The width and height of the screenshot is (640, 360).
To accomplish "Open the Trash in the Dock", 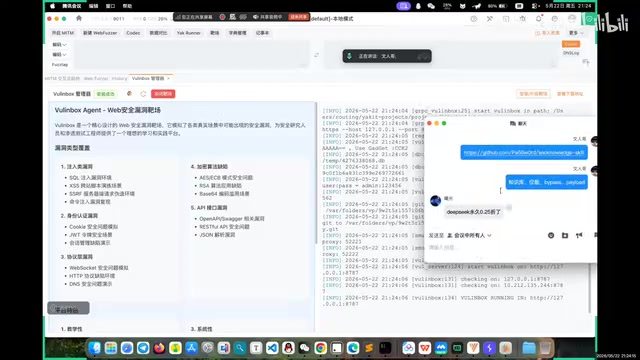I will pyautogui.click(x=545, y=348).
